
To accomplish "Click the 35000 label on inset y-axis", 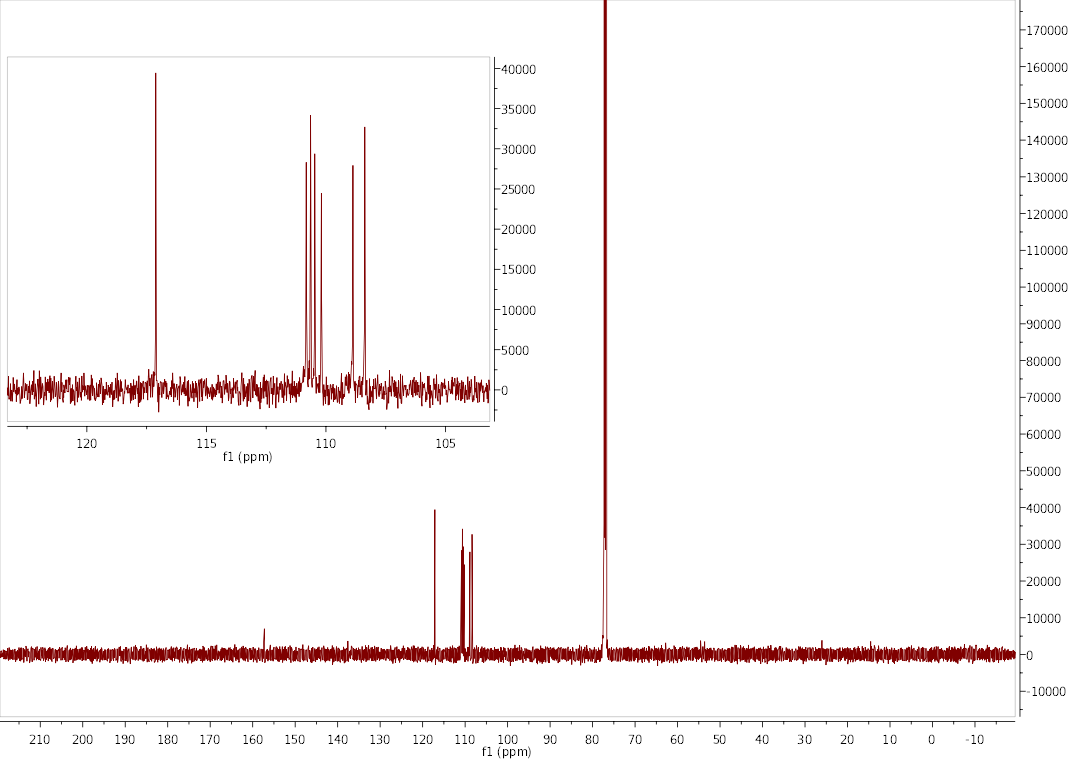I will click(x=519, y=109).
